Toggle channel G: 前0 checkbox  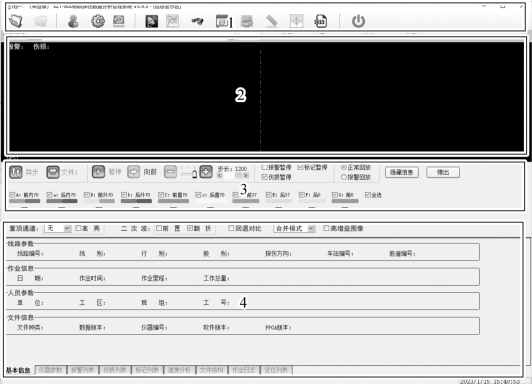coord(335,195)
